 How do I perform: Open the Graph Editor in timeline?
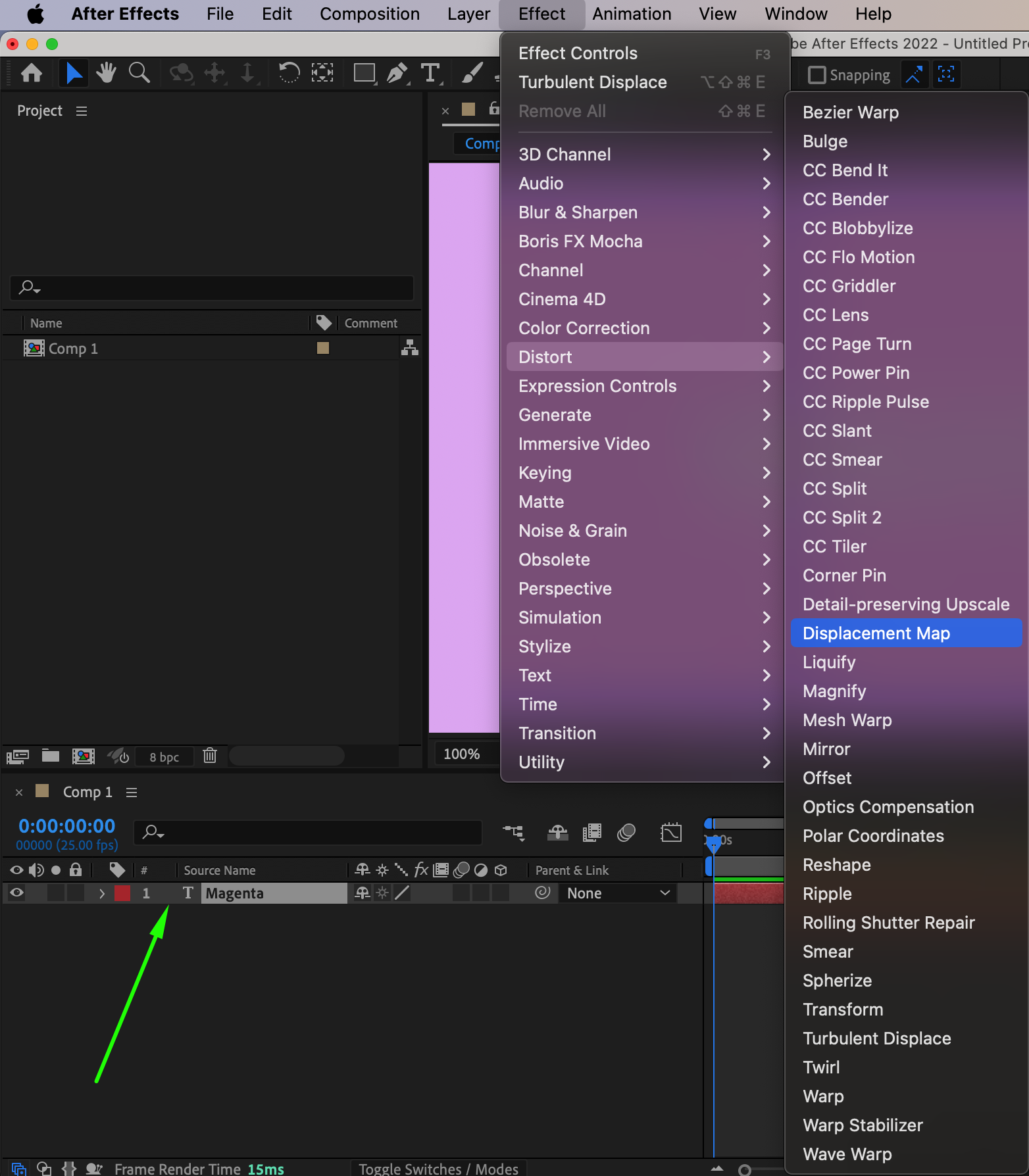[671, 833]
